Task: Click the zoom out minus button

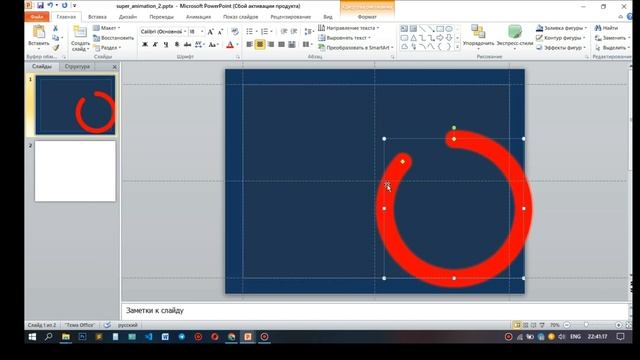Action: pyautogui.click(x=567, y=325)
